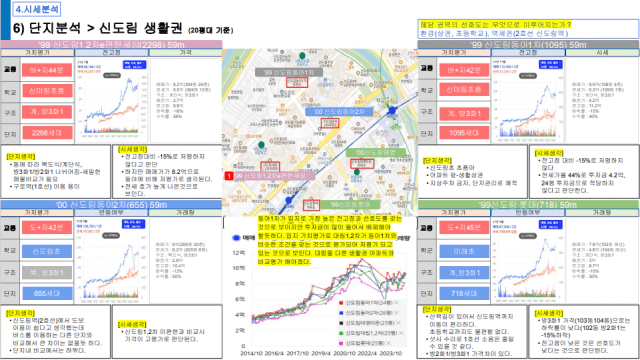Click the 718세대 blue cell
Image resolution: width=640 pixels, height=360 pixels.
(464, 293)
